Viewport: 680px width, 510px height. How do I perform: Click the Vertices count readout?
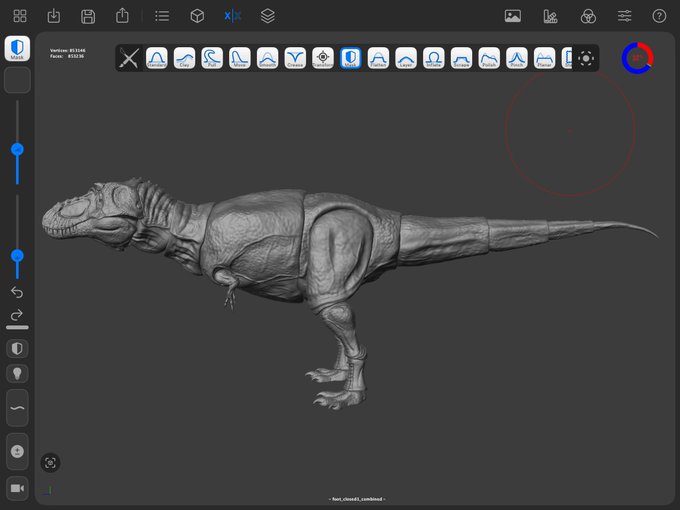(68, 50)
